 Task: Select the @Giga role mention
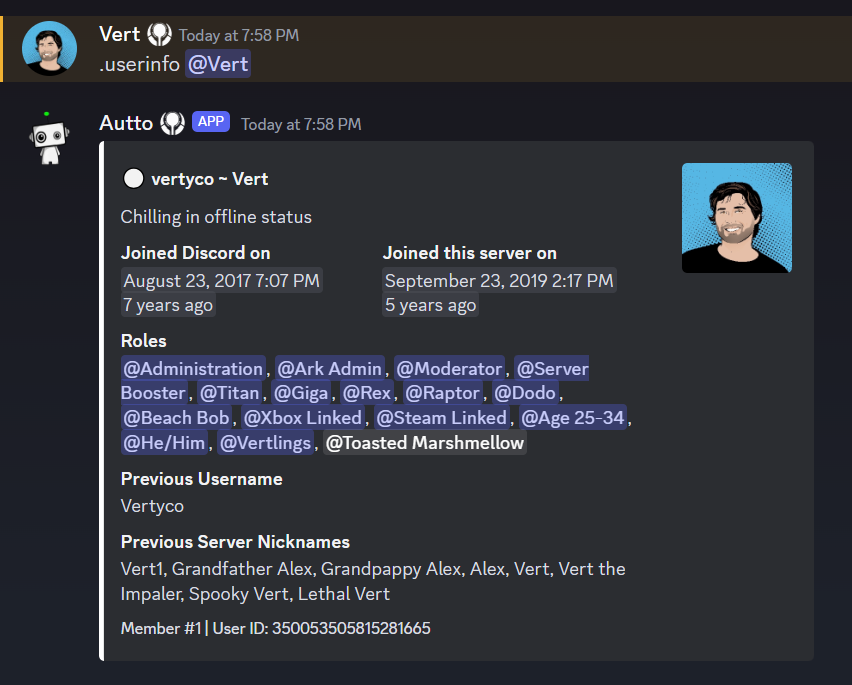point(302,393)
